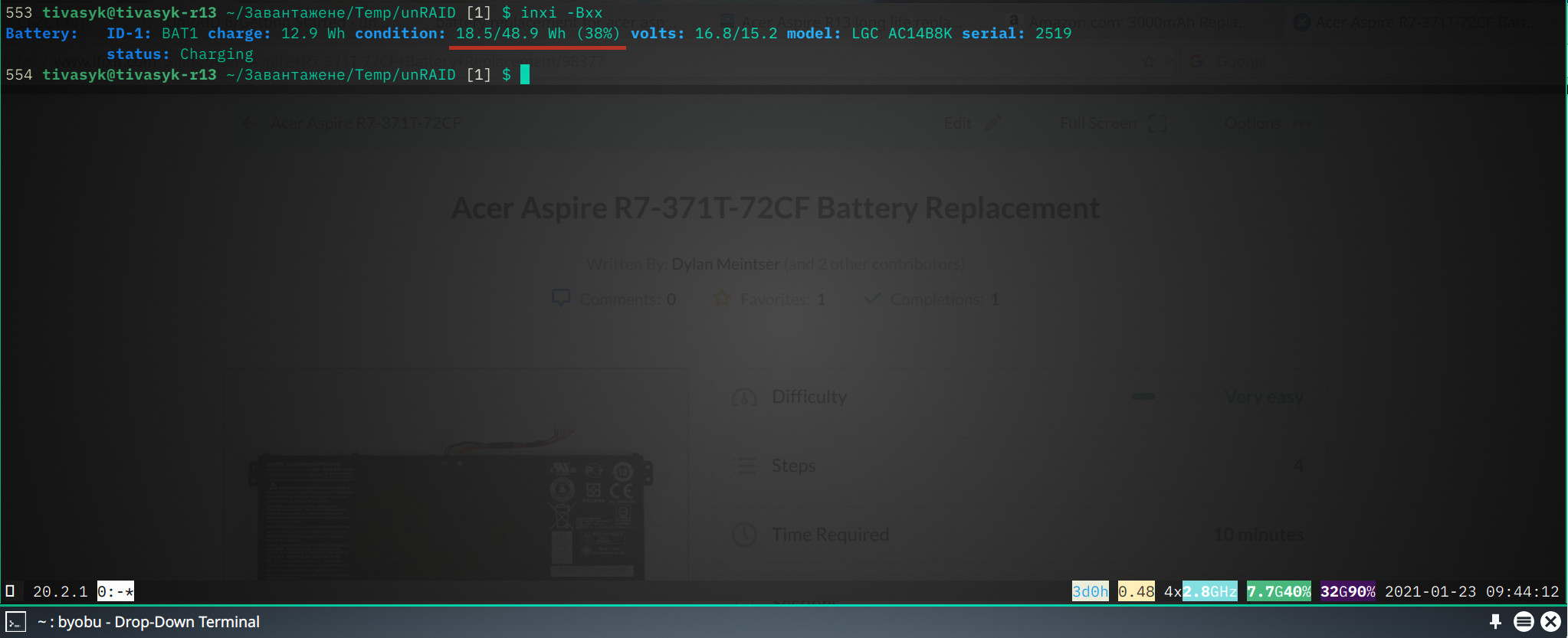This screenshot has width=1568, height=638.
Task: Click the '0.48' load average indicator
Action: point(1136,591)
